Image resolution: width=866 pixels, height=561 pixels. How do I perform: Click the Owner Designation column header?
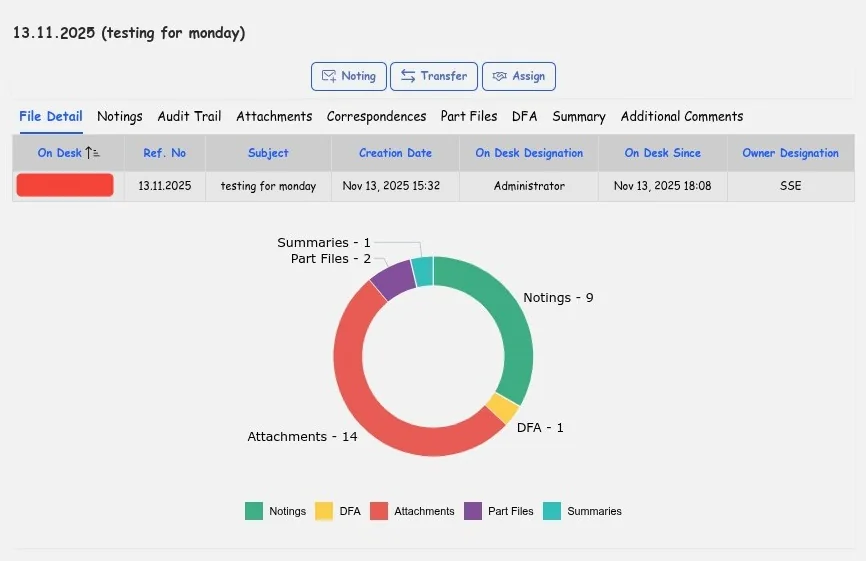coord(790,153)
